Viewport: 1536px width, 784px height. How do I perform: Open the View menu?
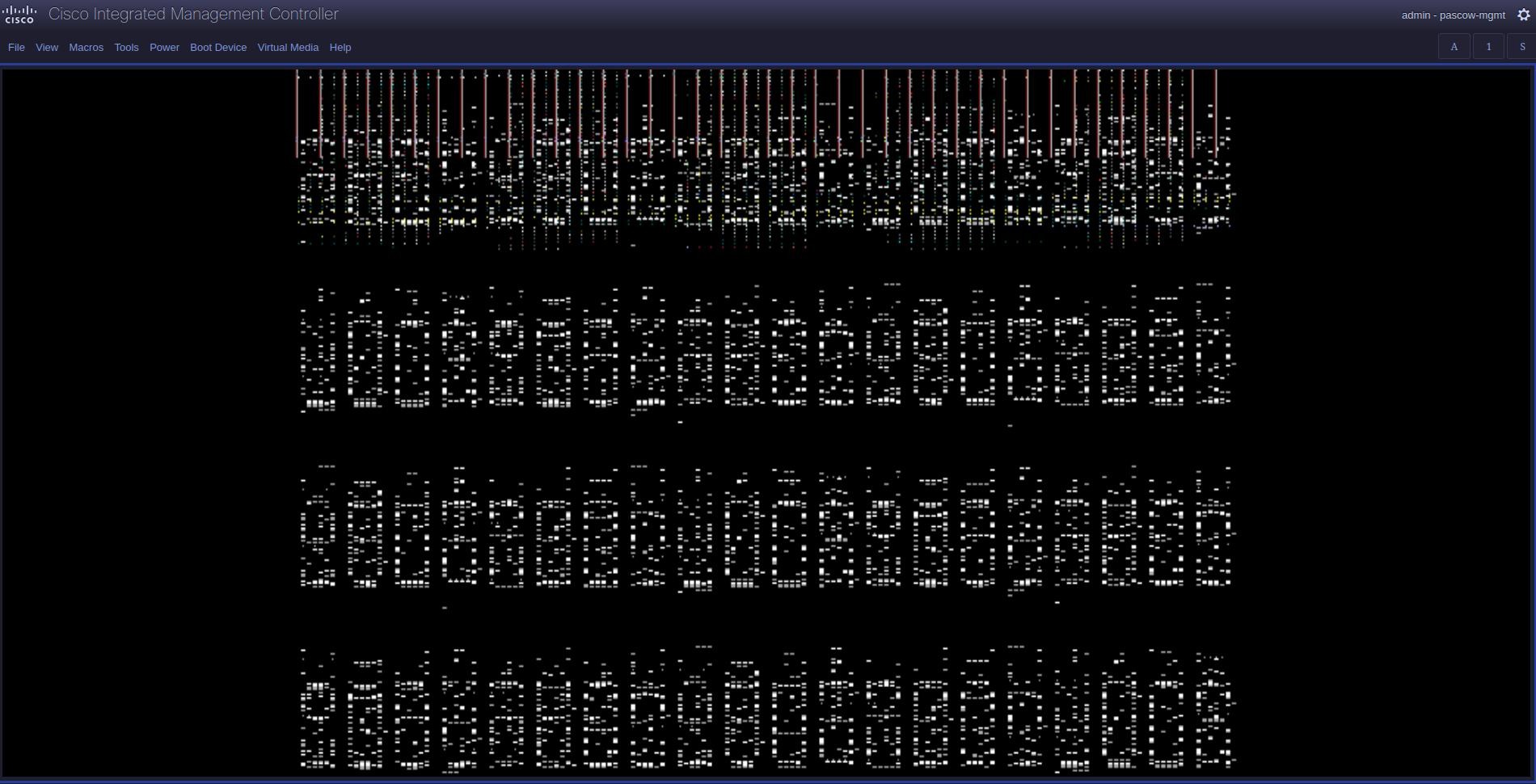[47, 47]
